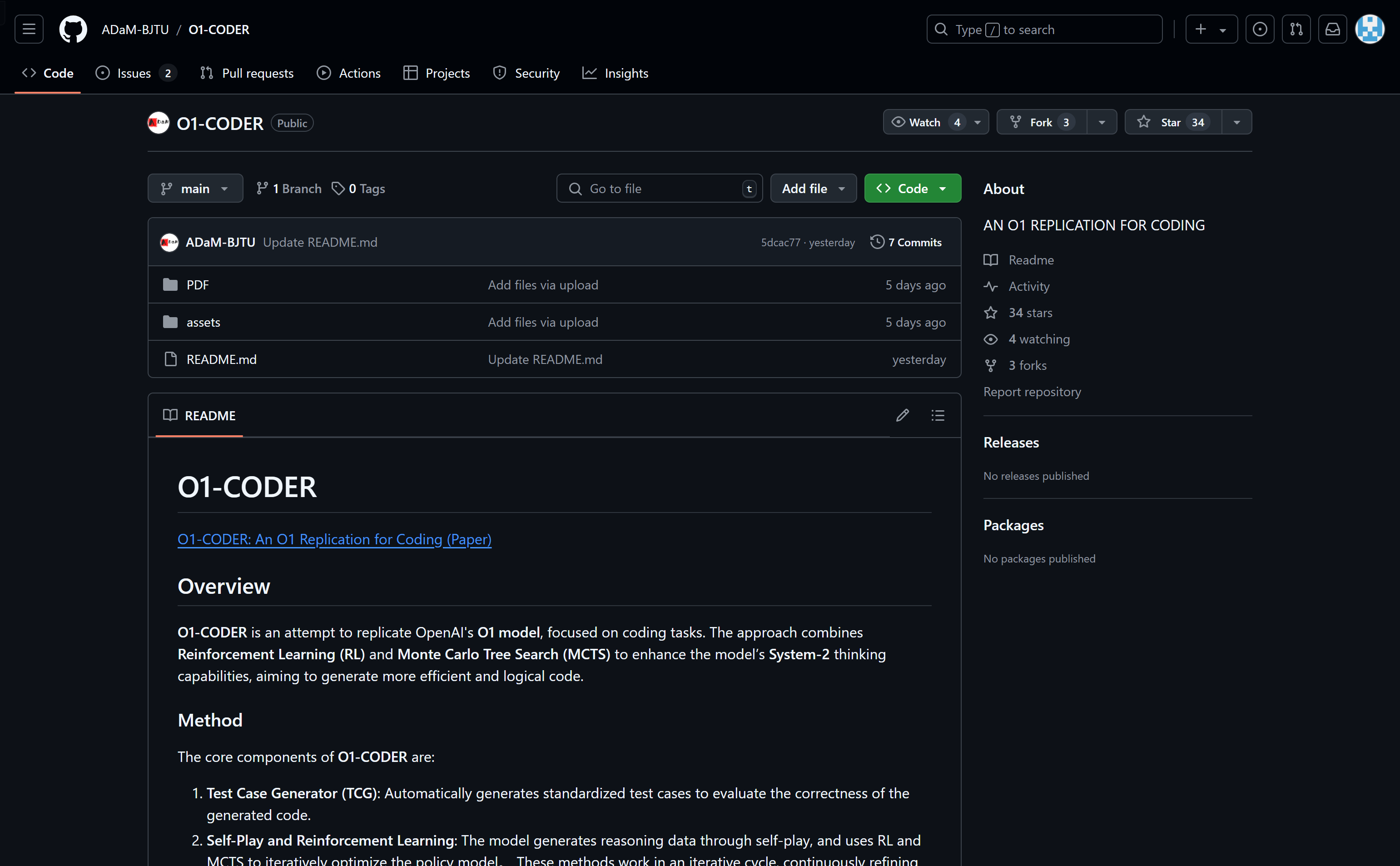Click Report repository link
The width and height of the screenshot is (1400, 866).
click(x=1032, y=392)
